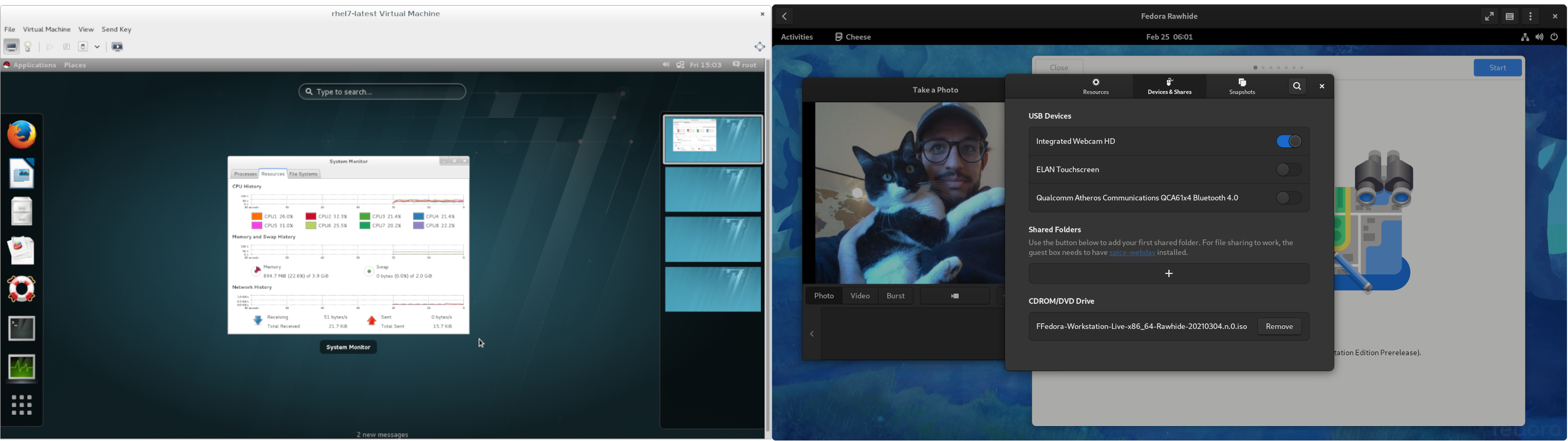This screenshot has width=1568, height=441.
Task: Click the volume icon in the Fedora top bar
Action: [1539, 37]
